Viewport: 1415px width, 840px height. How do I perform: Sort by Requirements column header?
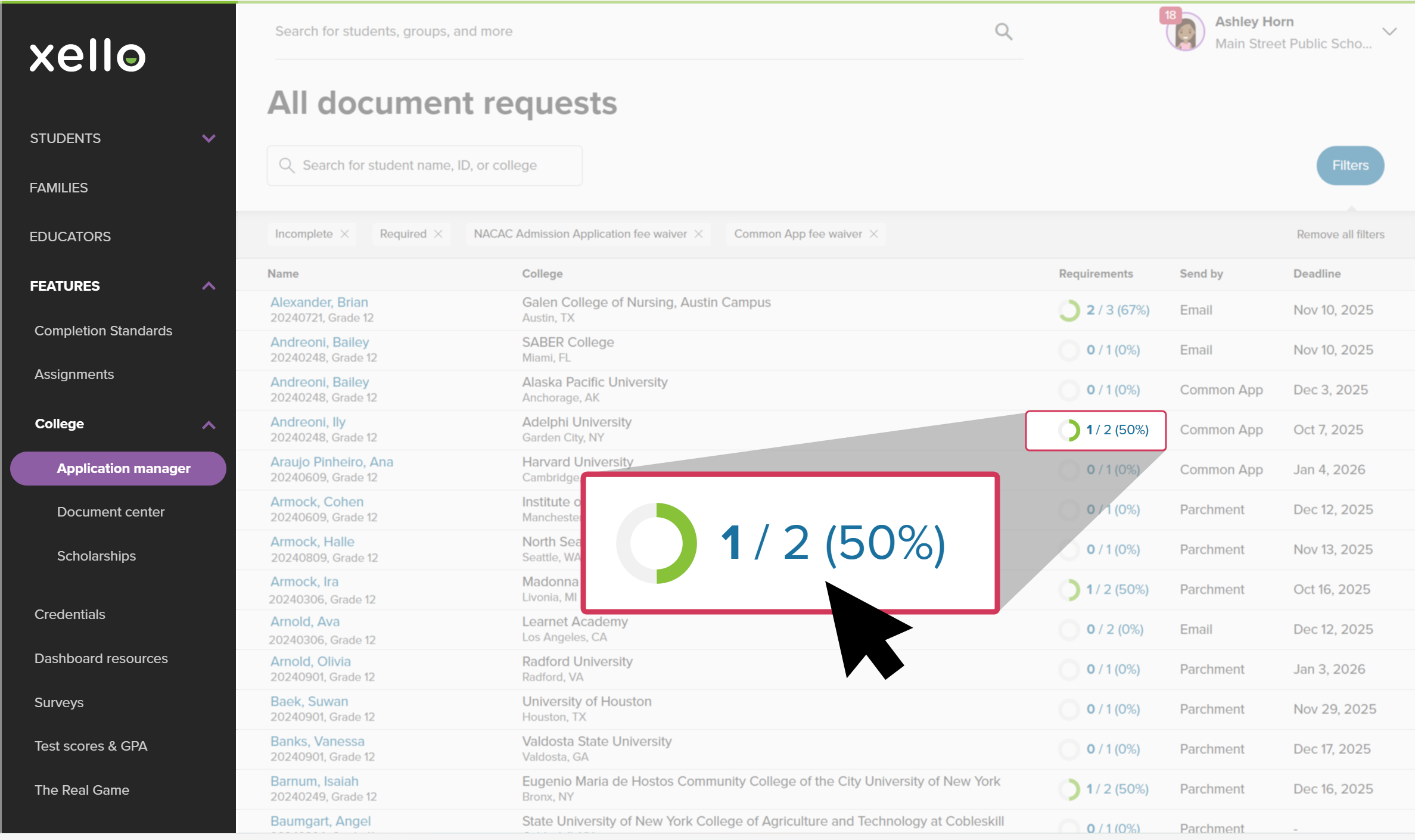pyautogui.click(x=1096, y=273)
